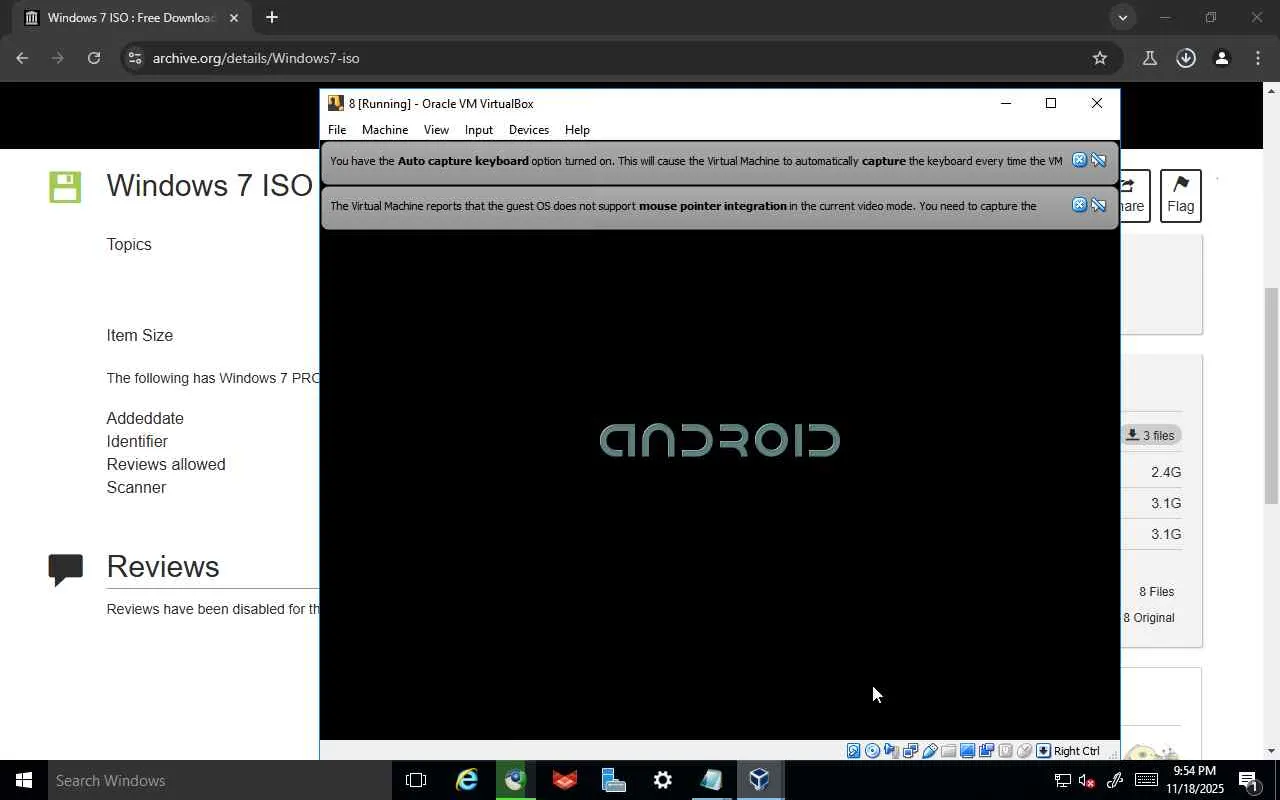Click the Reviews heading on archive.org

click(163, 566)
